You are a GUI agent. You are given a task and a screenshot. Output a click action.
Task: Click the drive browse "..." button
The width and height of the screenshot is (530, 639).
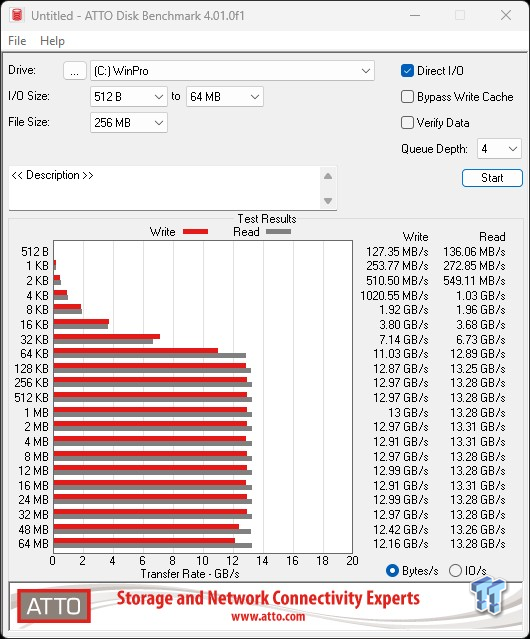click(x=75, y=71)
